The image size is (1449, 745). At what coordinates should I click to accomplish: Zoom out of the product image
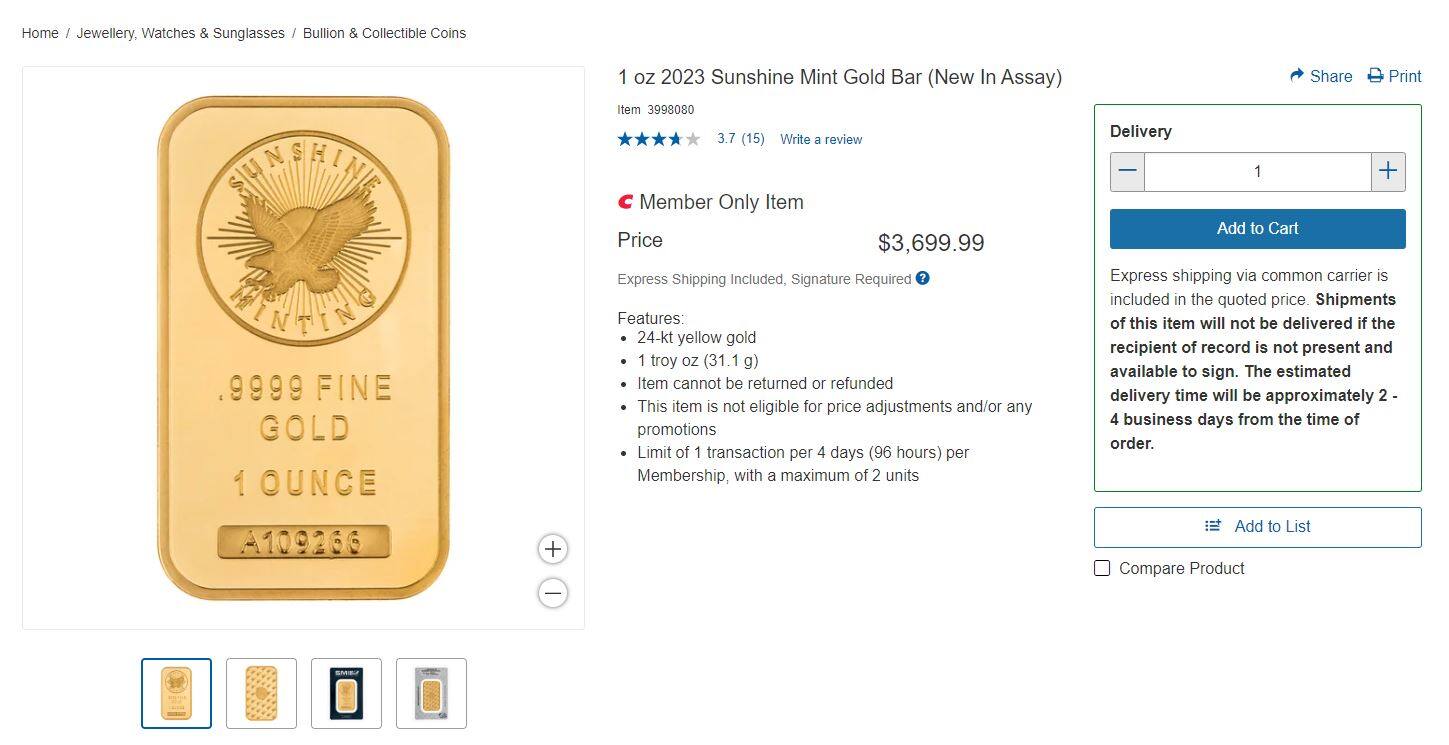[x=552, y=592]
